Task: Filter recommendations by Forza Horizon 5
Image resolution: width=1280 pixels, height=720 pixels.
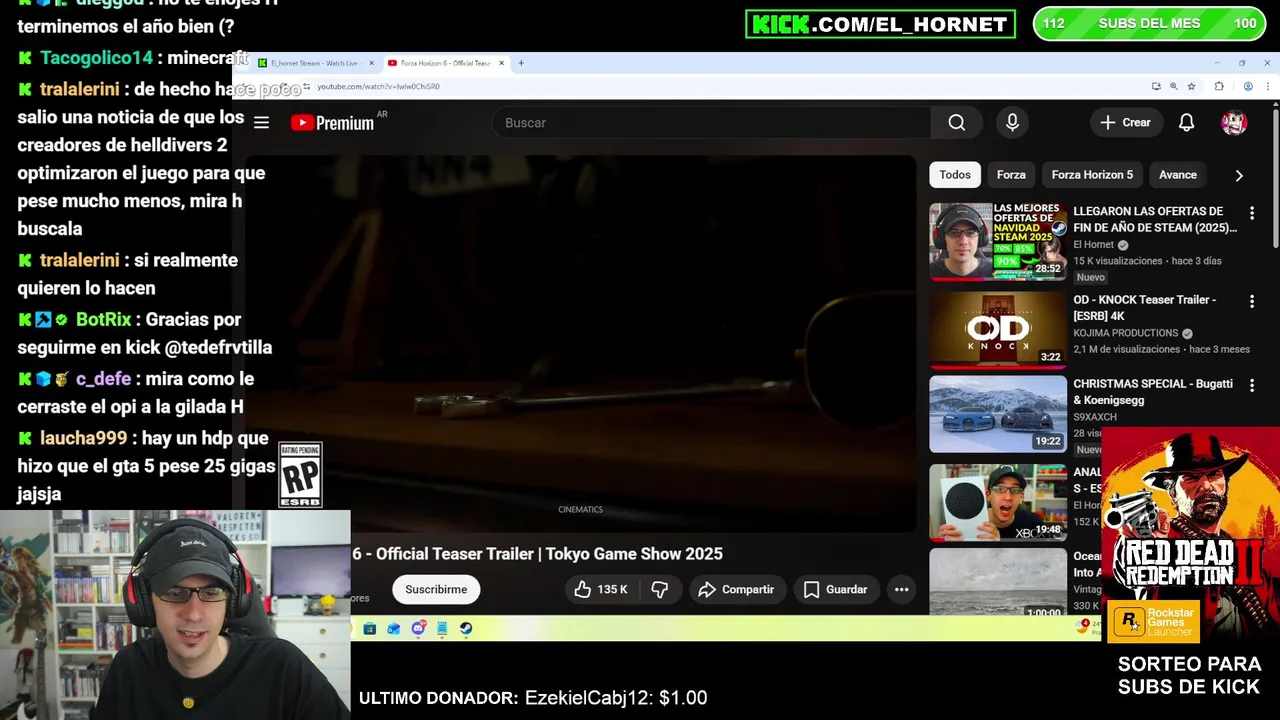Action: tap(1092, 174)
